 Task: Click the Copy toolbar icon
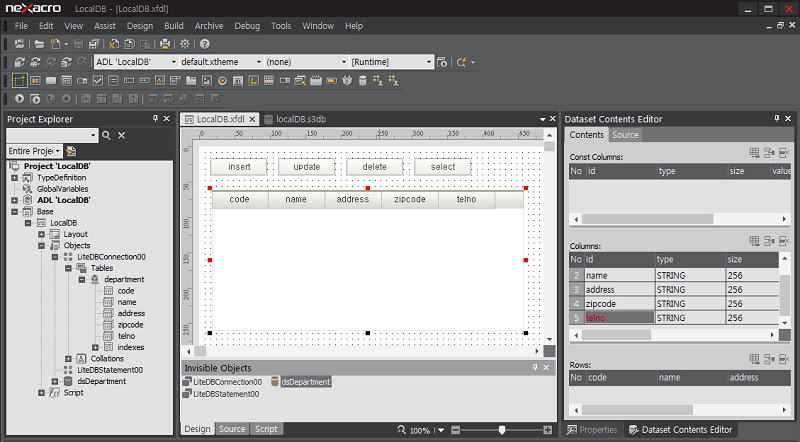coord(130,44)
